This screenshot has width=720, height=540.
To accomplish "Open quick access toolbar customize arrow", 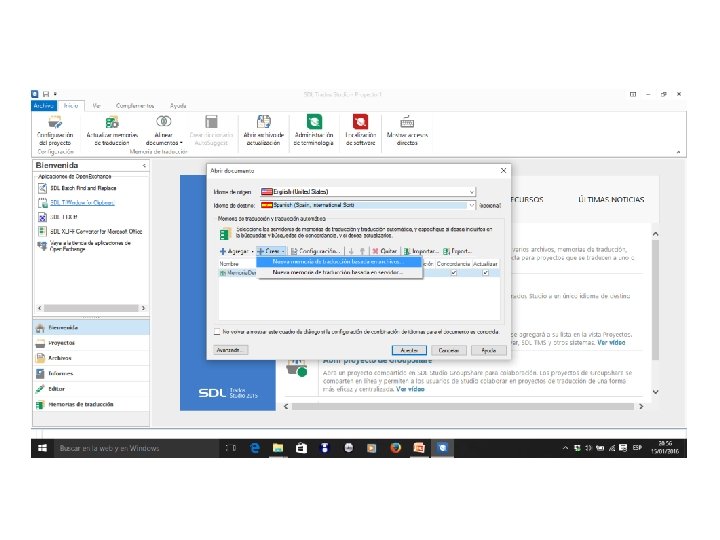I will 55,94.
